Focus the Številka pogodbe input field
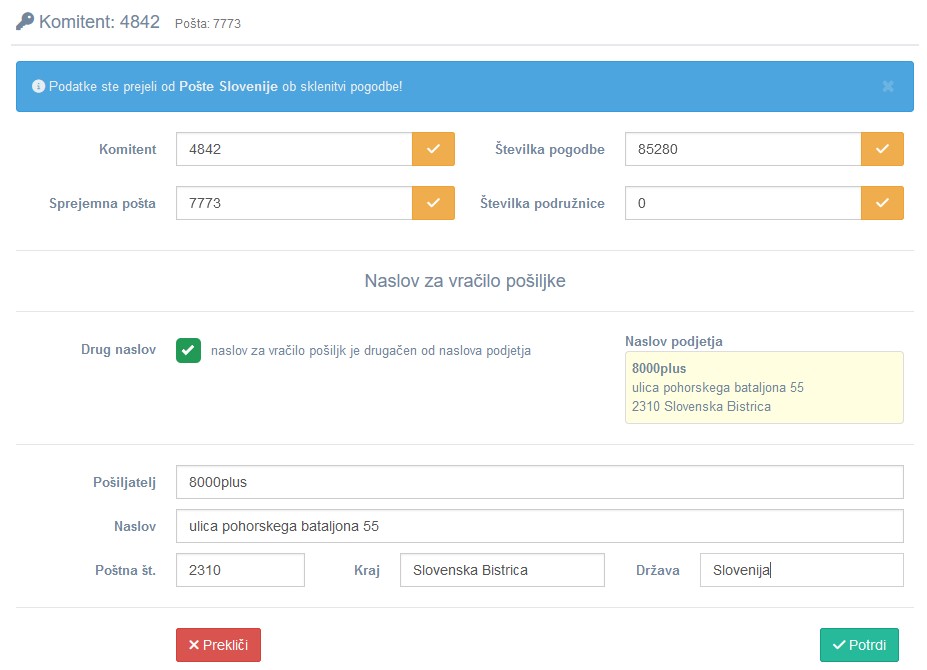Image resolution: width=927 pixels, height=670 pixels. (743, 149)
